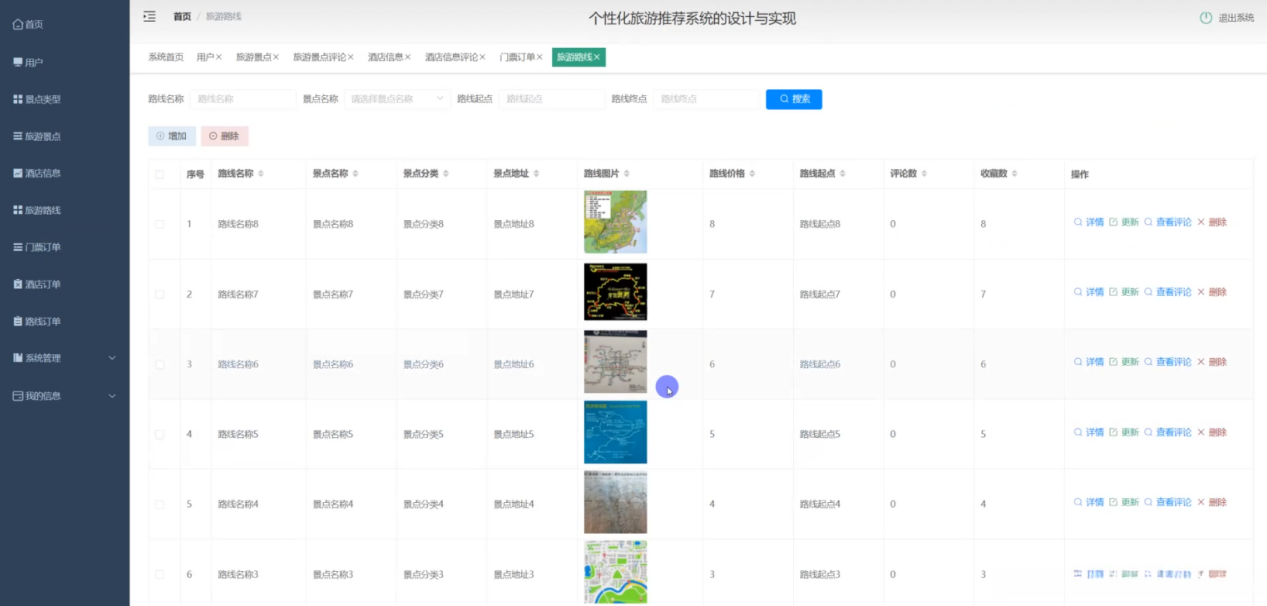Screen dimensions: 1267x606
Task: Click the 路线名称 search input field
Action: click(242, 99)
